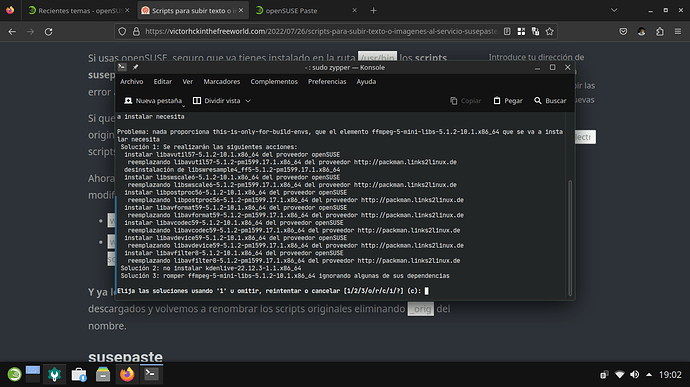Viewport: 690px width, 387px height.
Task: Toggle Firefox reader view icon
Action: (507, 31)
